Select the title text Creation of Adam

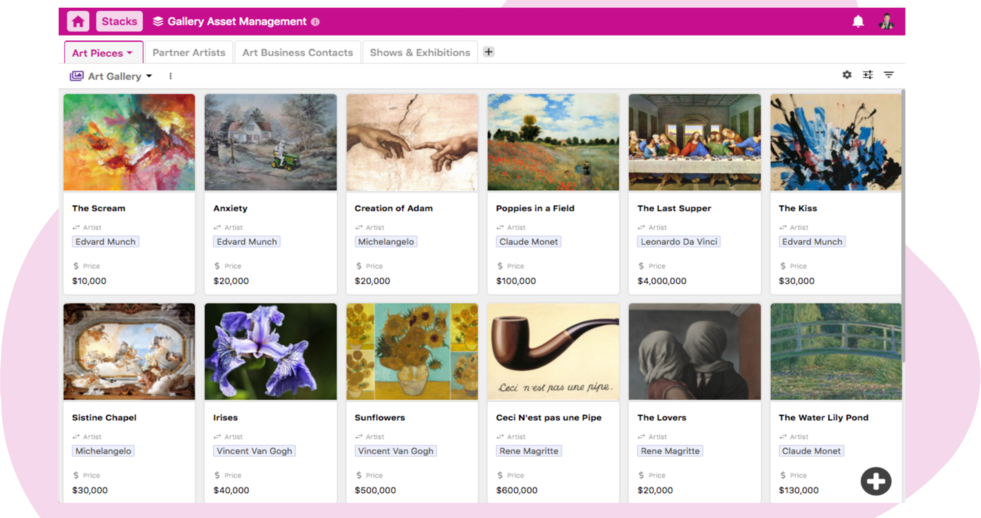click(x=394, y=208)
